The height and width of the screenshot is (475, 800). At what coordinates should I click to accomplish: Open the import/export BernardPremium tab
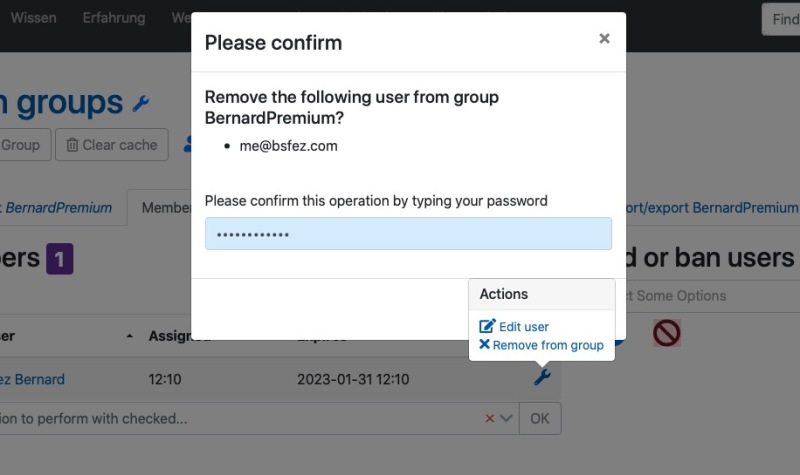[712, 208]
